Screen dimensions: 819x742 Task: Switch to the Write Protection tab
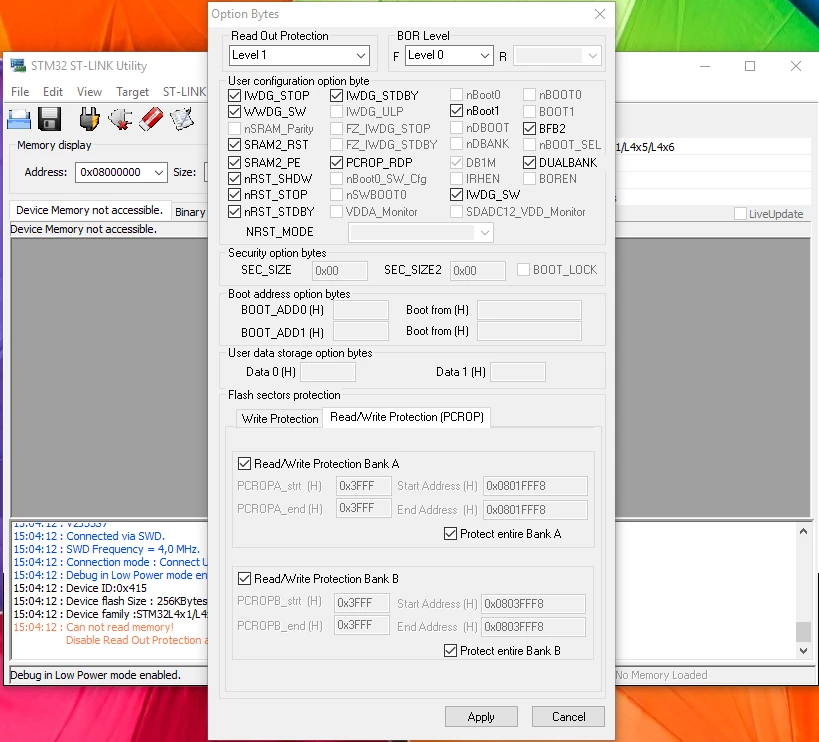tap(279, 419)
